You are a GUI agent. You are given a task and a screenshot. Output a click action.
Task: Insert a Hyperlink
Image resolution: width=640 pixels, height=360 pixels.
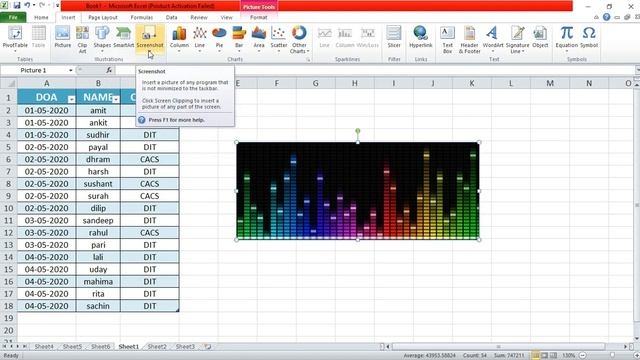pyautogui.click(x=420, y=38)
